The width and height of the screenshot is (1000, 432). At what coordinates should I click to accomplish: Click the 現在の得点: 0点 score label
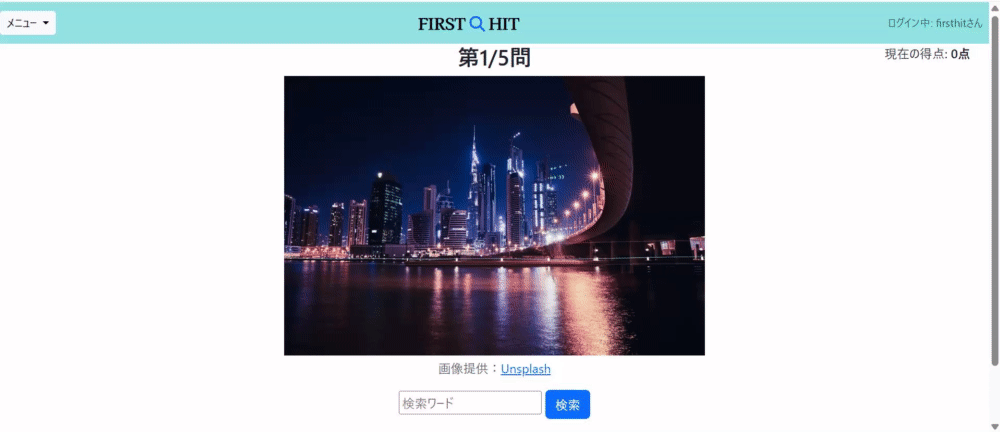tap(927, 54)
